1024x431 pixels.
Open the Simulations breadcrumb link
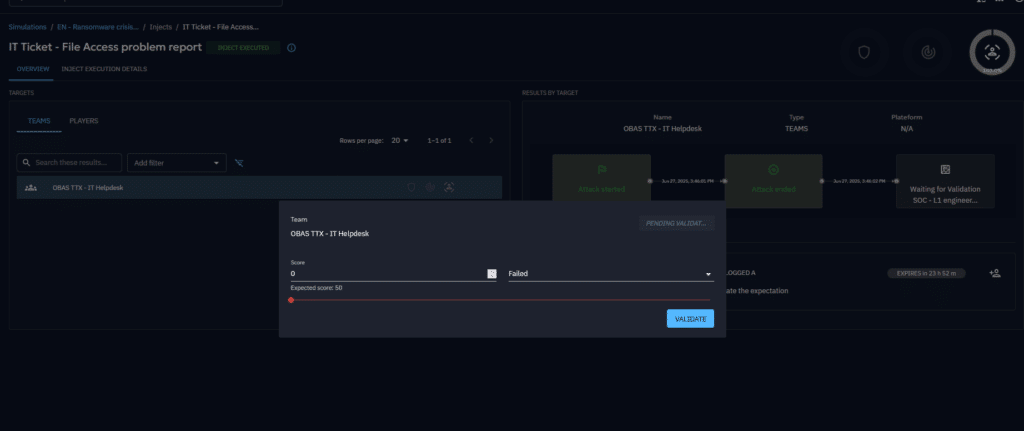[28, 27]
